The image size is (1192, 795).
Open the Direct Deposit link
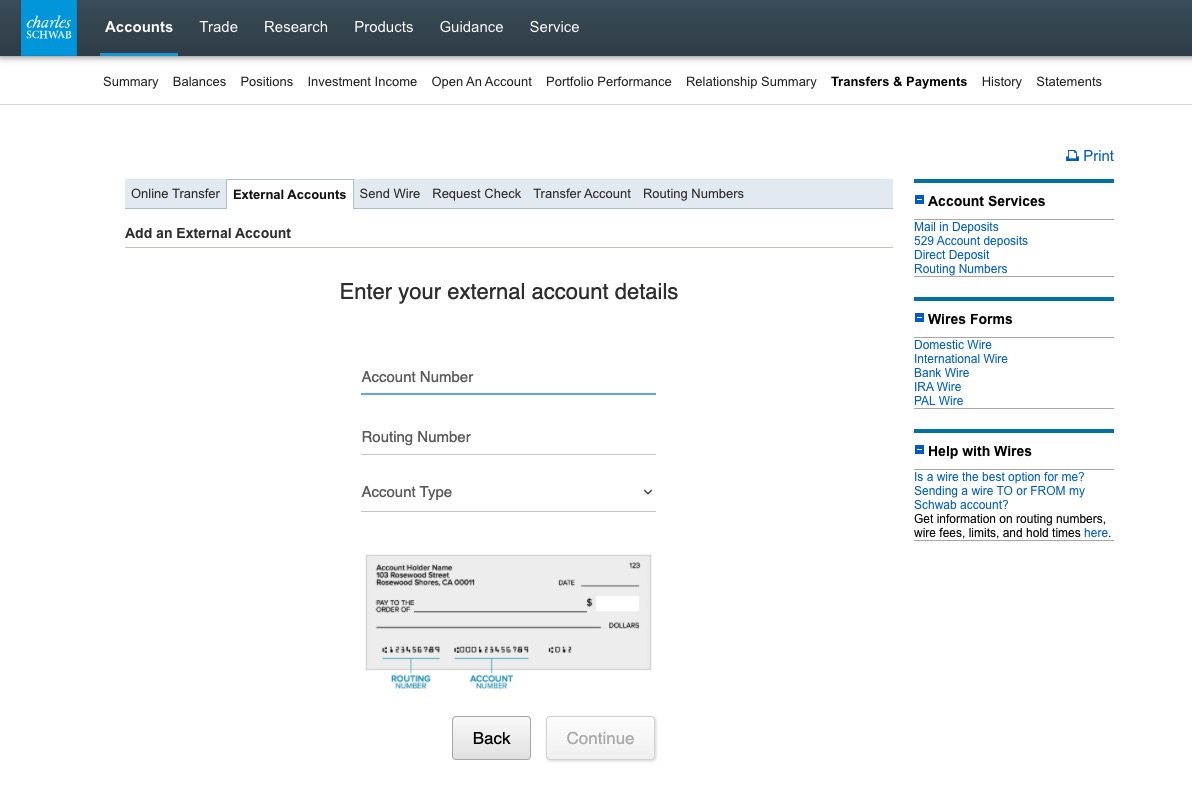point(951,255)
